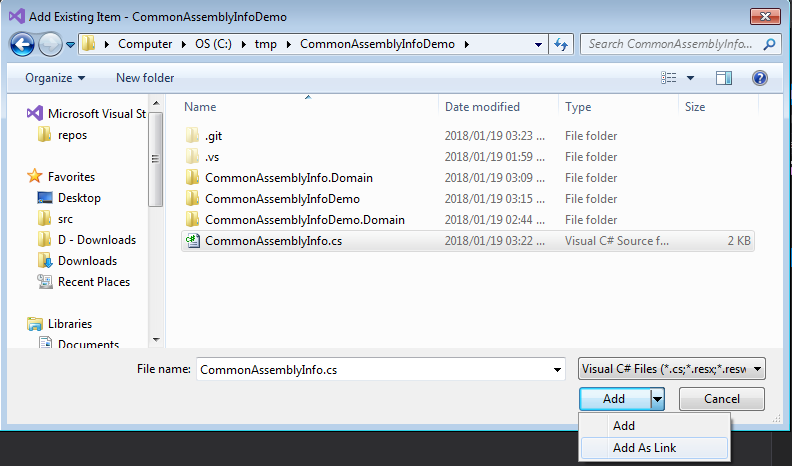Image resolution: width=792 pixels, height=466 pixels.
Task: Click the search magnifier icon
Action: tap(769, 44)
